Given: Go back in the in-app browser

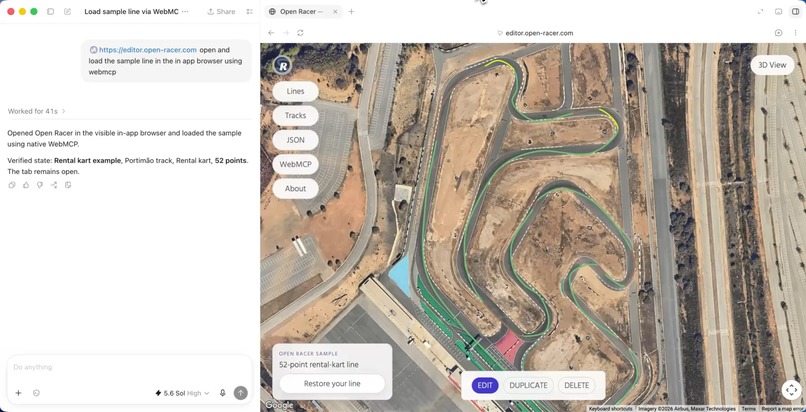Looking at the screenshot, I should click(x=271, y=32).
